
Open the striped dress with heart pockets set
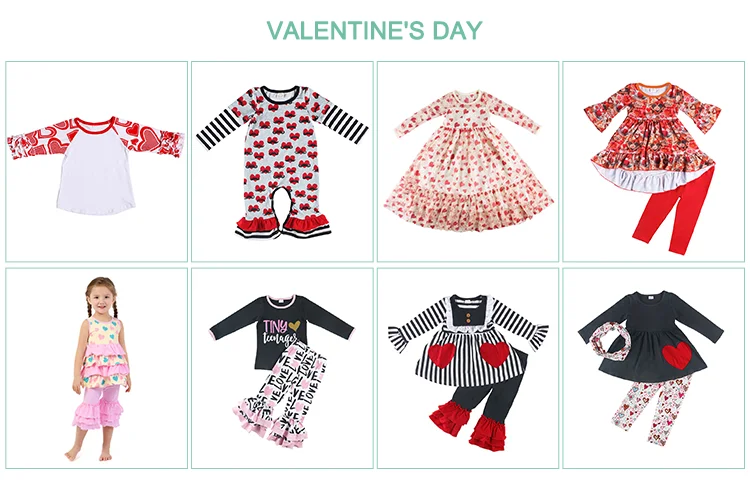pos(468,368)
